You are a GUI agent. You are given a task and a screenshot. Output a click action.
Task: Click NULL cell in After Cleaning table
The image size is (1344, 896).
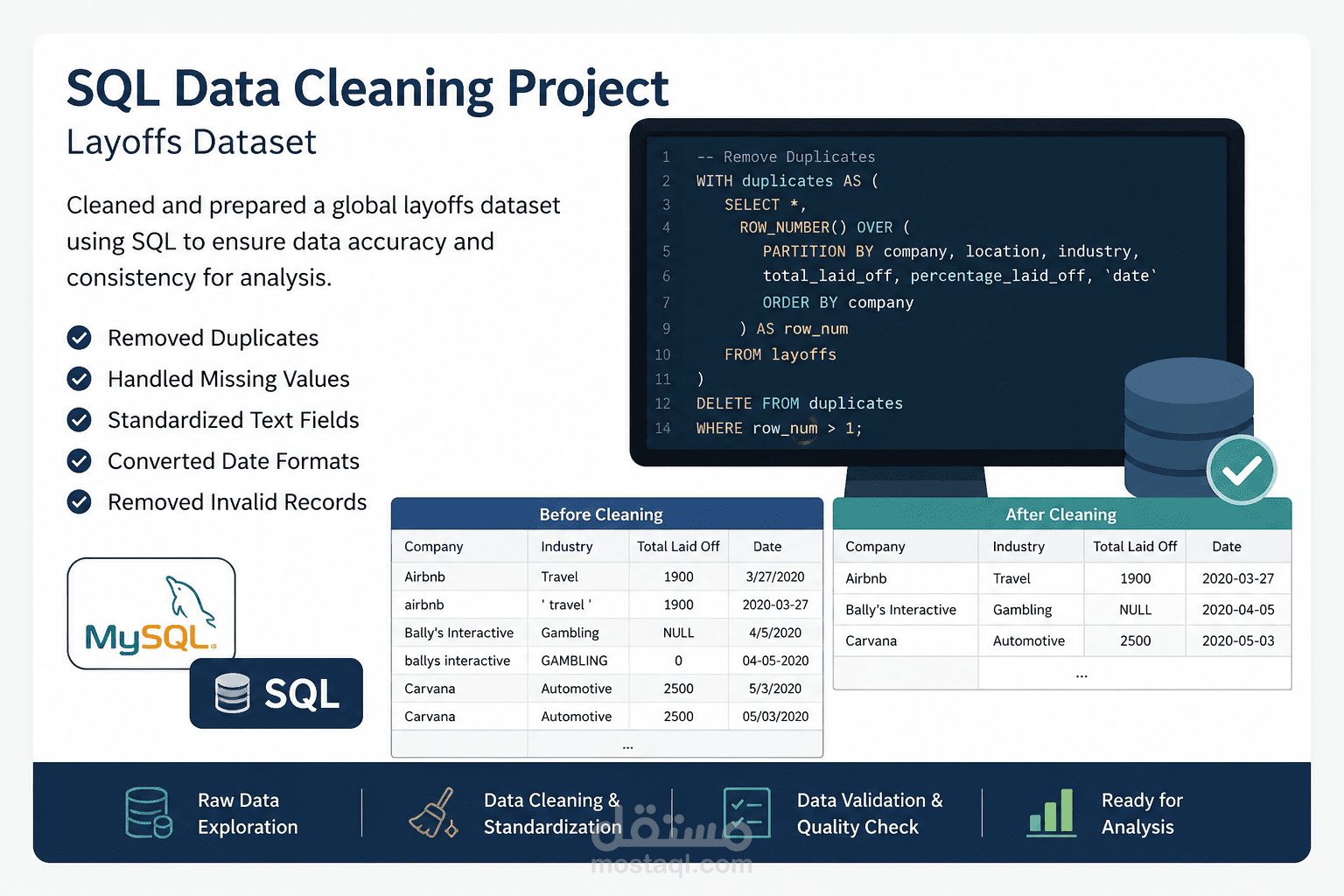pos(1136,610)
